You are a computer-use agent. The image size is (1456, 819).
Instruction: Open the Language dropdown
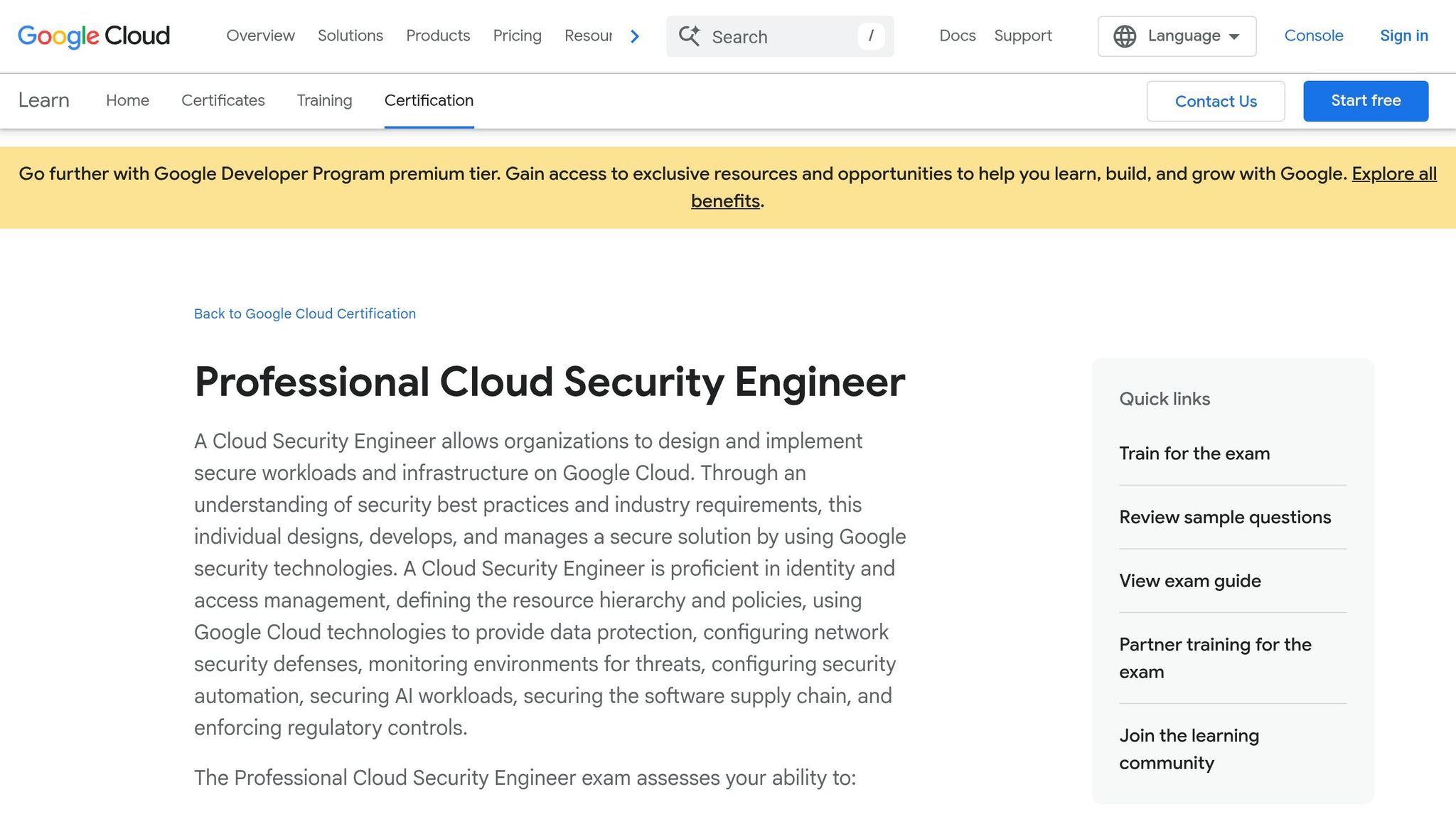point(1177,36)
